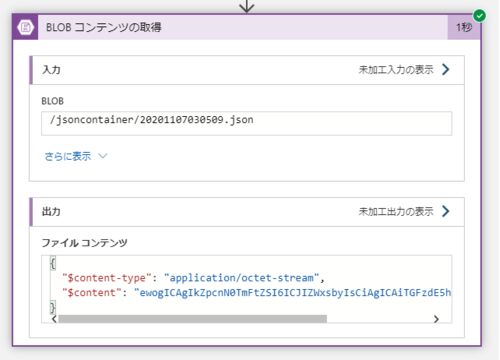
Task: Click the left scroll arrow of file content box
Action: pos(54,319)
